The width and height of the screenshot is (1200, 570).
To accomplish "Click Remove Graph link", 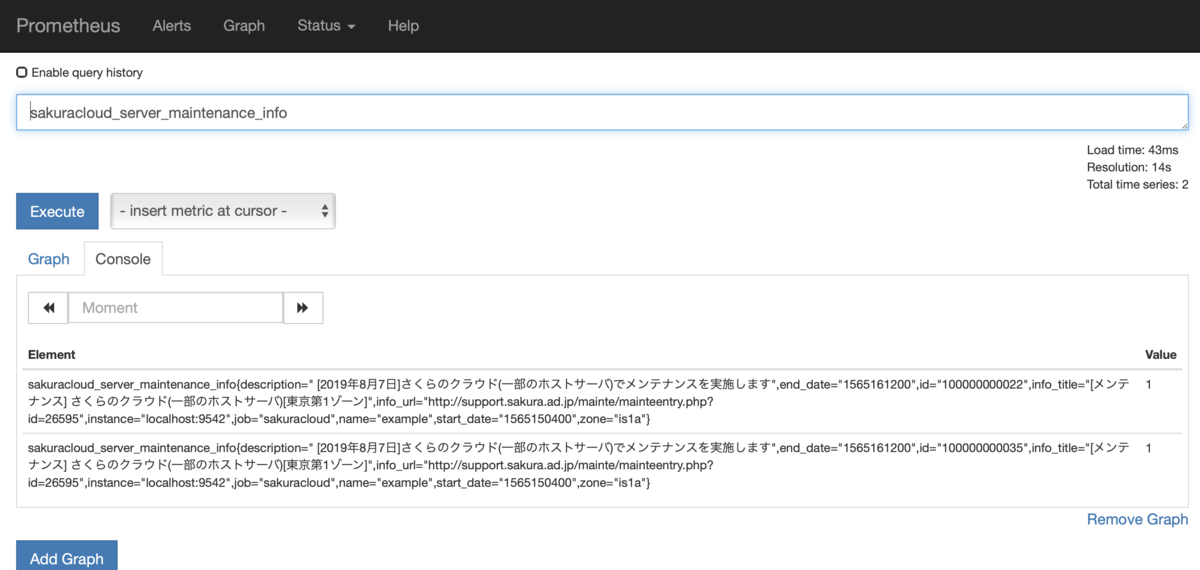I will click(x=1137, y=519).
